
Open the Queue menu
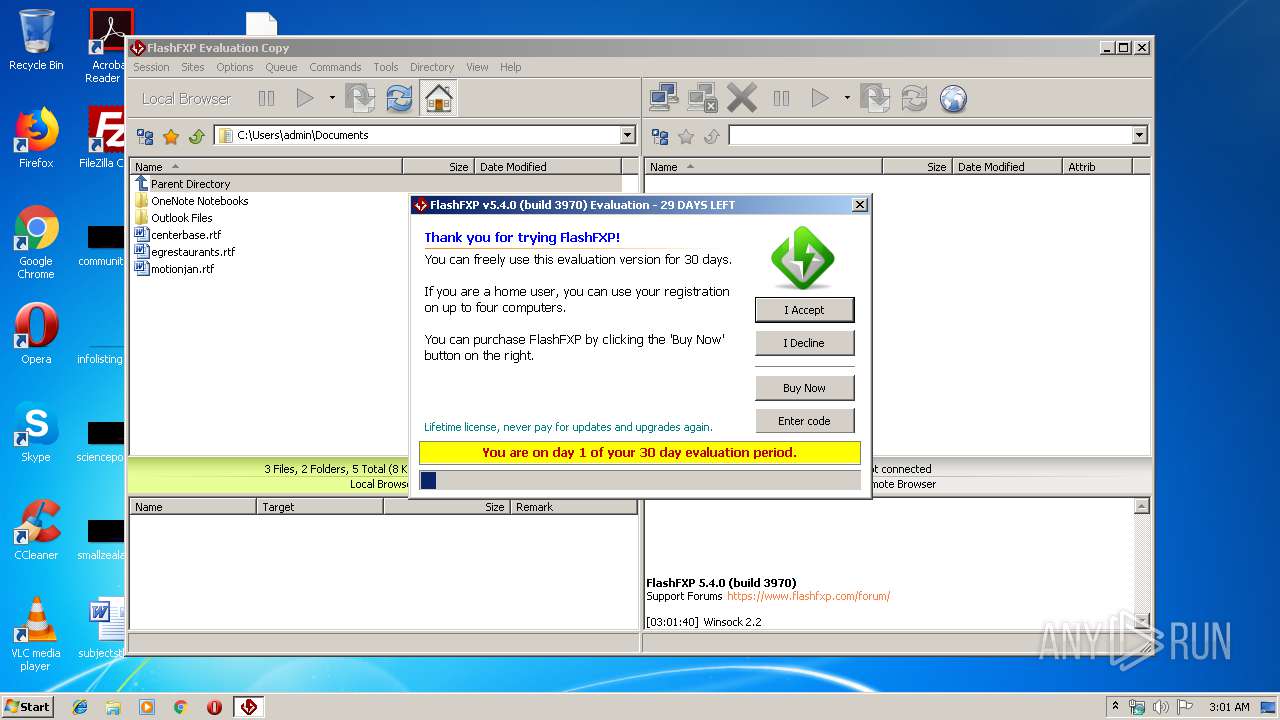[281, 67]
